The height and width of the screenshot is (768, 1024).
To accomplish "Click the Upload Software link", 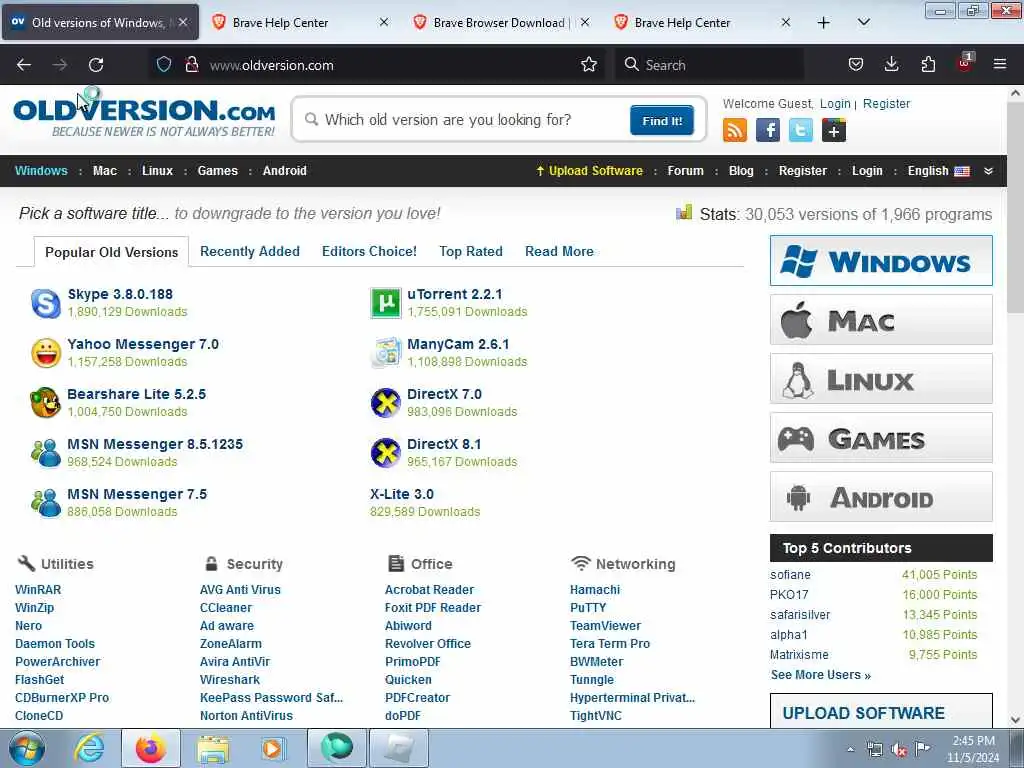I will [x=589, y=170].
